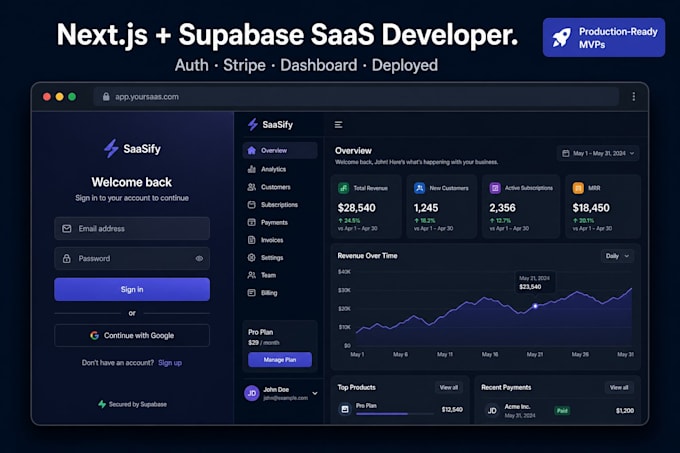Click the padlock icon in Password field
The height and width of the screenshot is (453, 680).
[66, 258]
